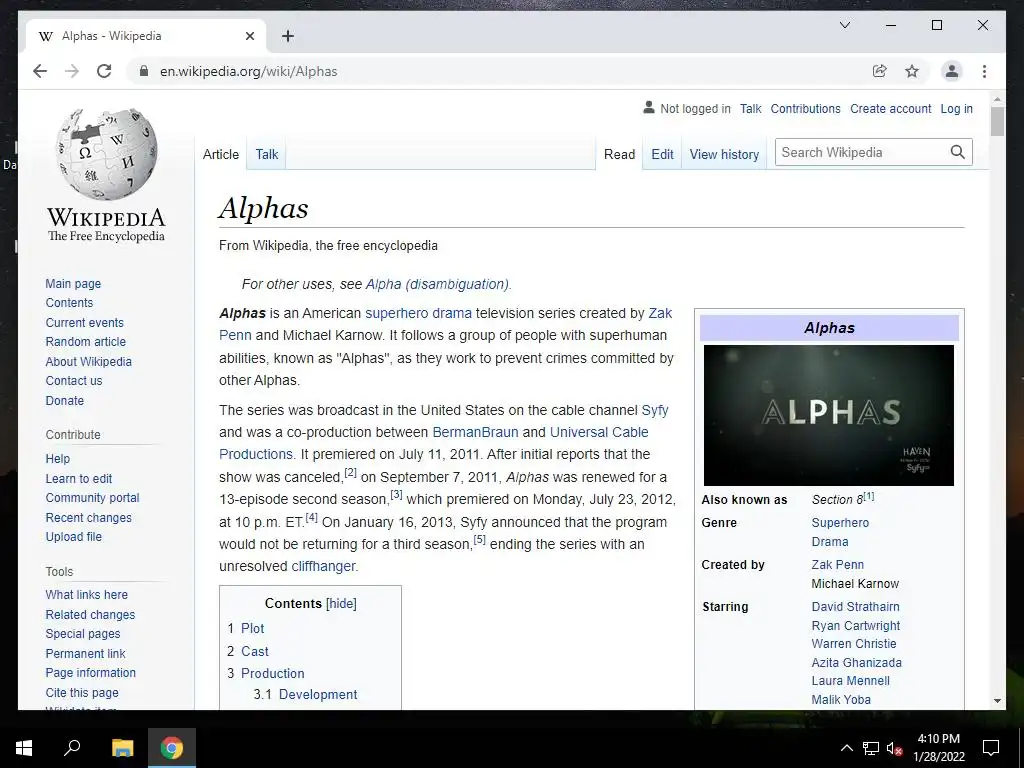1024x768 pixels.
Task: Open the Permanent link tool
Action: click(86, 653)
